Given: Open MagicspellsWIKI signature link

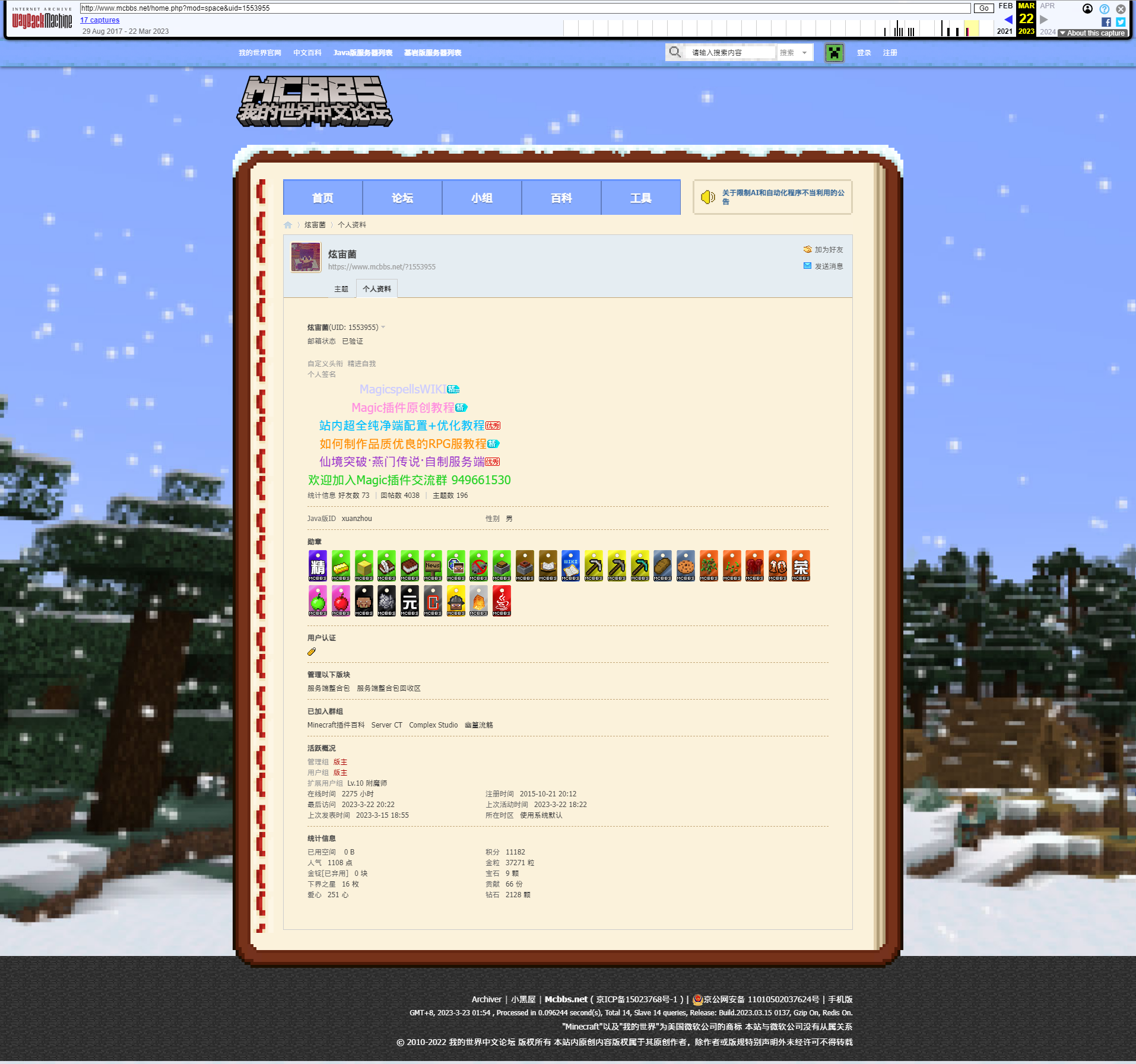Looking at the screenshot, I should 403,389.
